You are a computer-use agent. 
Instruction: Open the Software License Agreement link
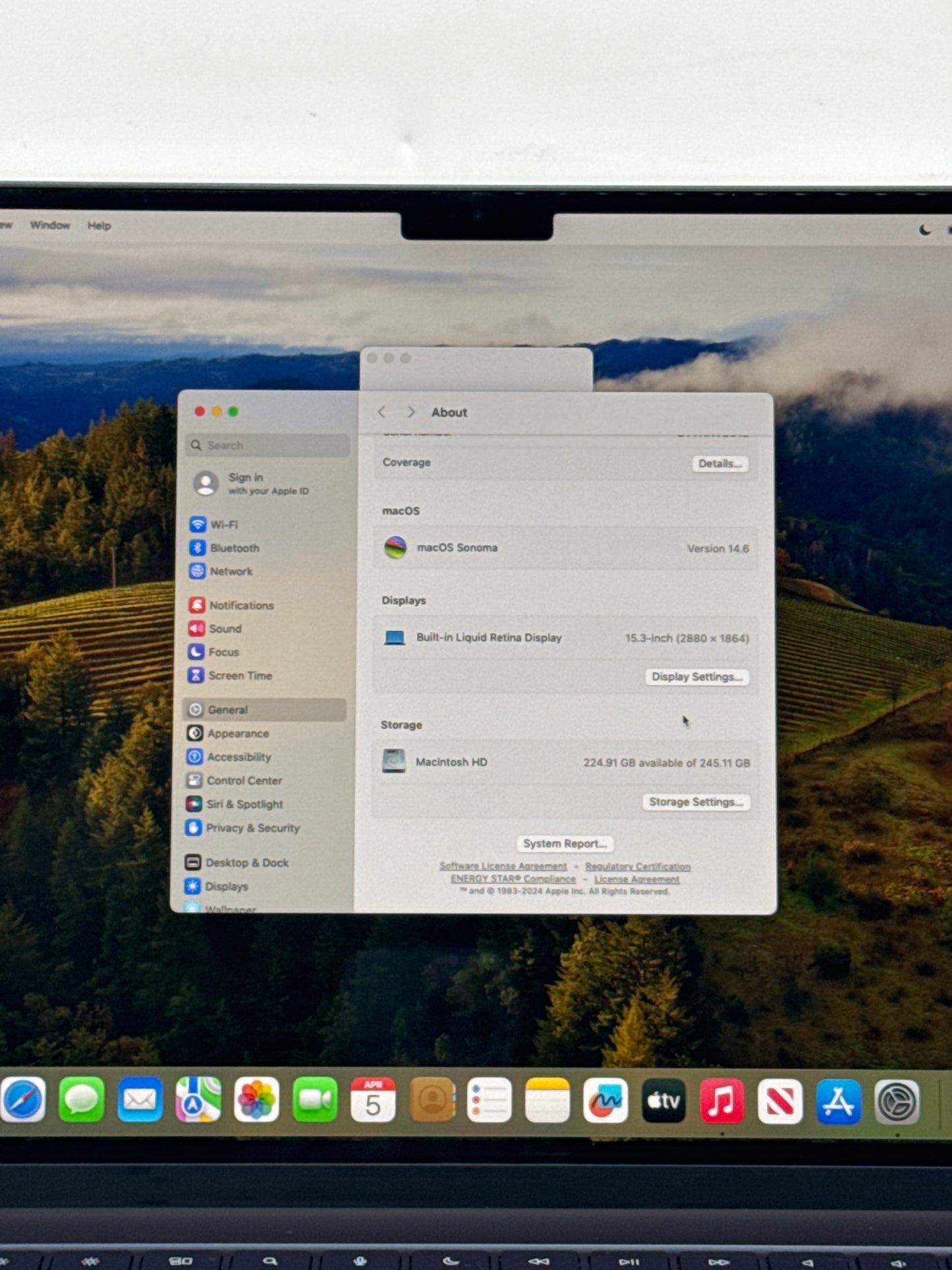click(503, 866)
